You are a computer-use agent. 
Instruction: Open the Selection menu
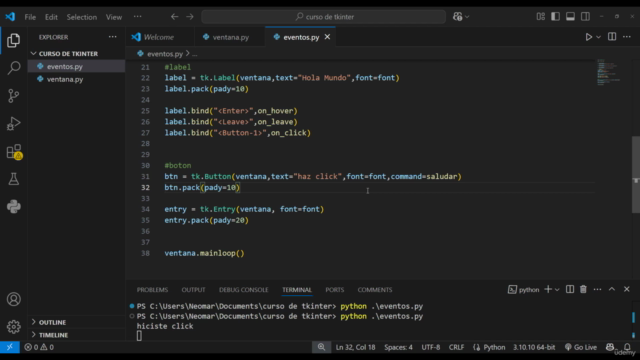(x=82, y=17)
